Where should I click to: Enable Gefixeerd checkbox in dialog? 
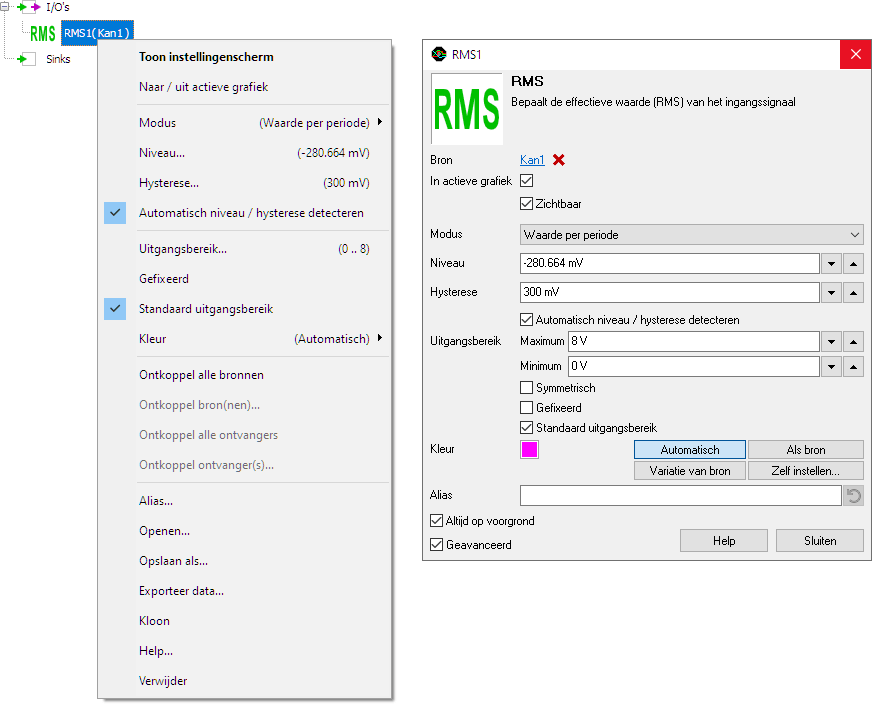[527, 408]
